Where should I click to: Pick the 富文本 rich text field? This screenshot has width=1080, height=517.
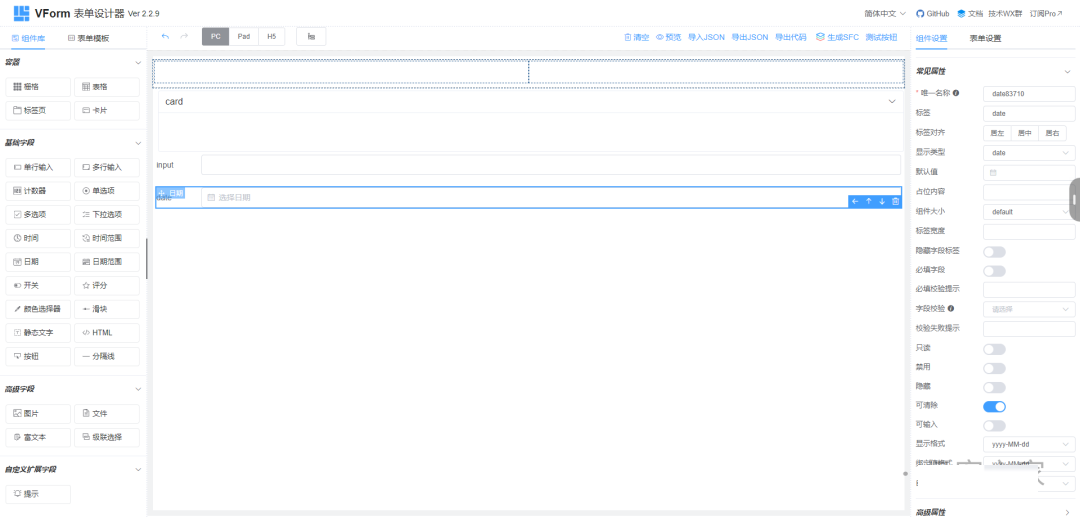point(38,437)
